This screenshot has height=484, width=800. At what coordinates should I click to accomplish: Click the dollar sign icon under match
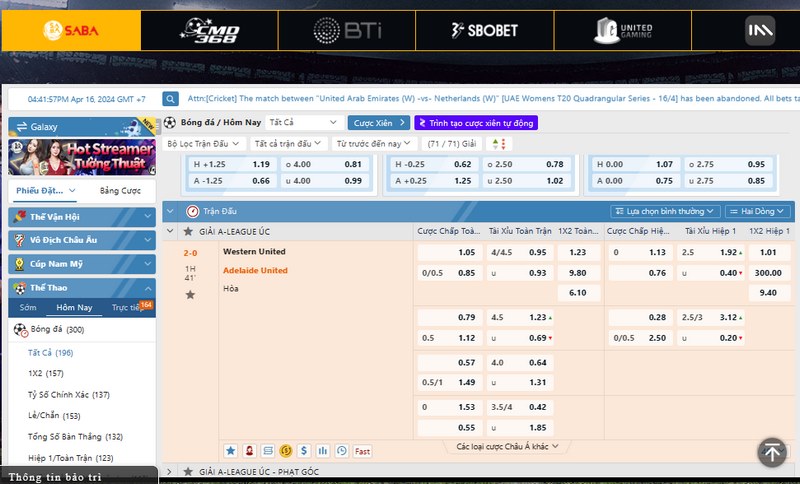coord(304,451)
